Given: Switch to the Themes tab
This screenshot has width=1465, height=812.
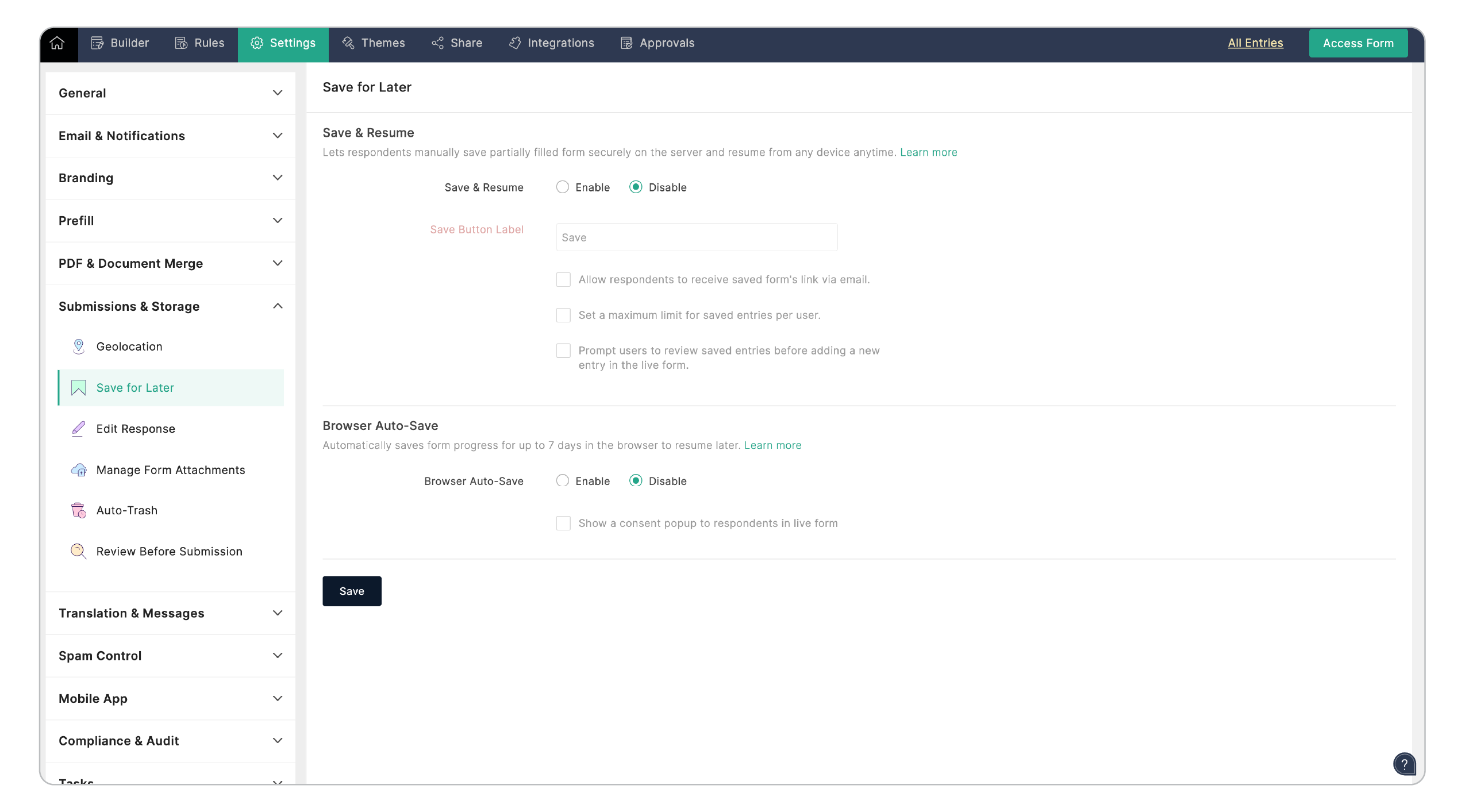Looking at the screenshot, I should click(373, 43).
